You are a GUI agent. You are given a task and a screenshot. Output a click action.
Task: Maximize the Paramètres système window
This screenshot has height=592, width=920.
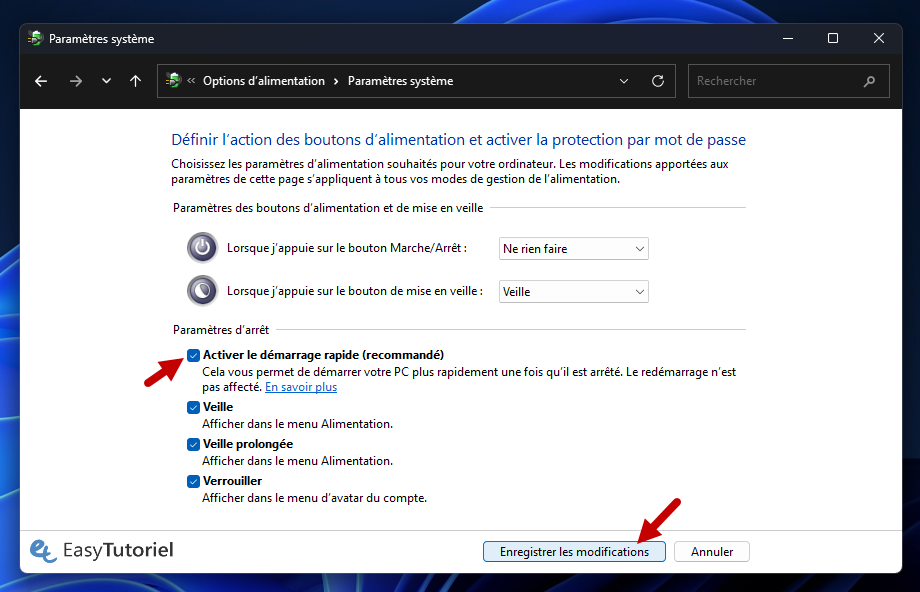click(833, 39)
